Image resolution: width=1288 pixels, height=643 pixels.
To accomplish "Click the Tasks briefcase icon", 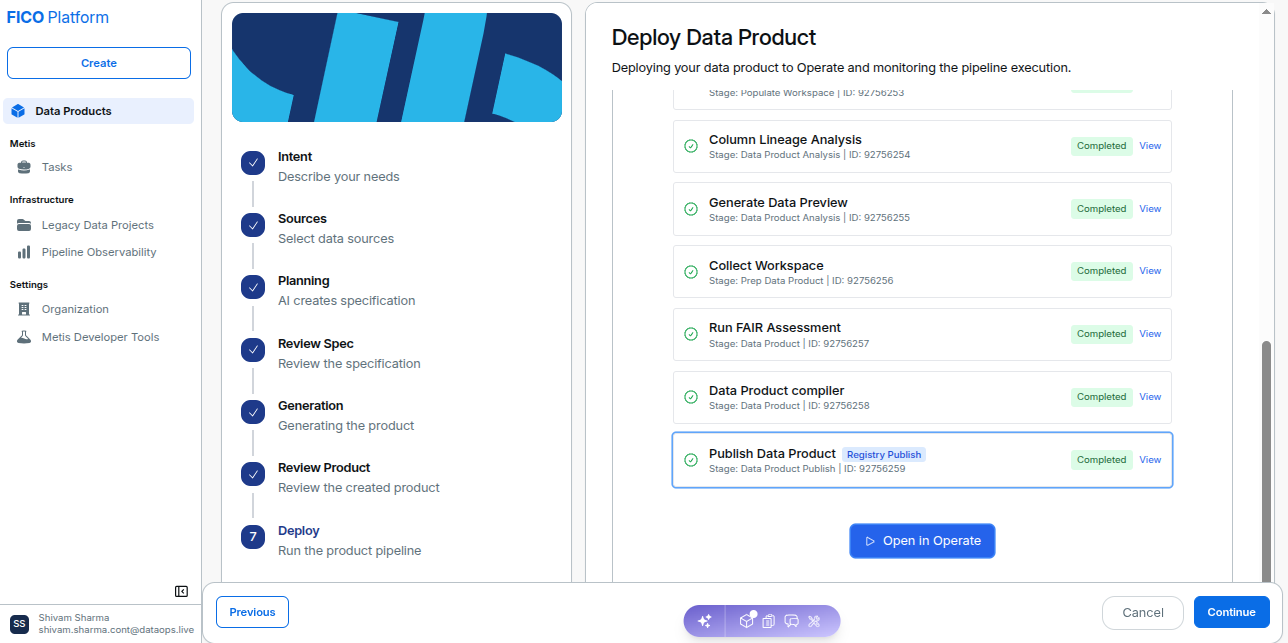I will (24, 167).
